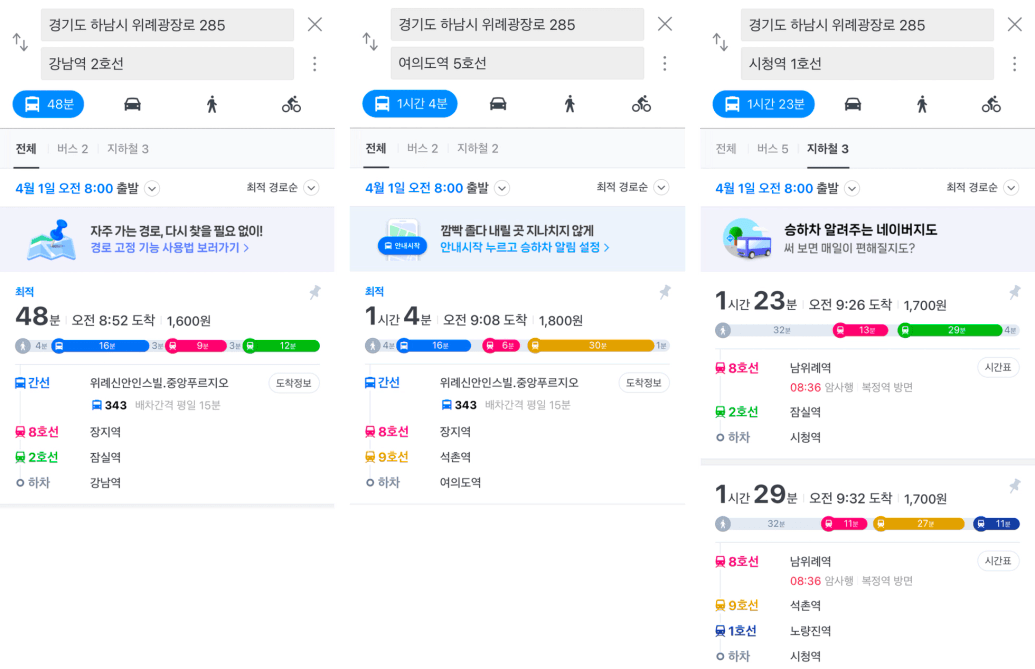Select green Line 2 segment of the 48분 route bar

[x=282, y=346]
